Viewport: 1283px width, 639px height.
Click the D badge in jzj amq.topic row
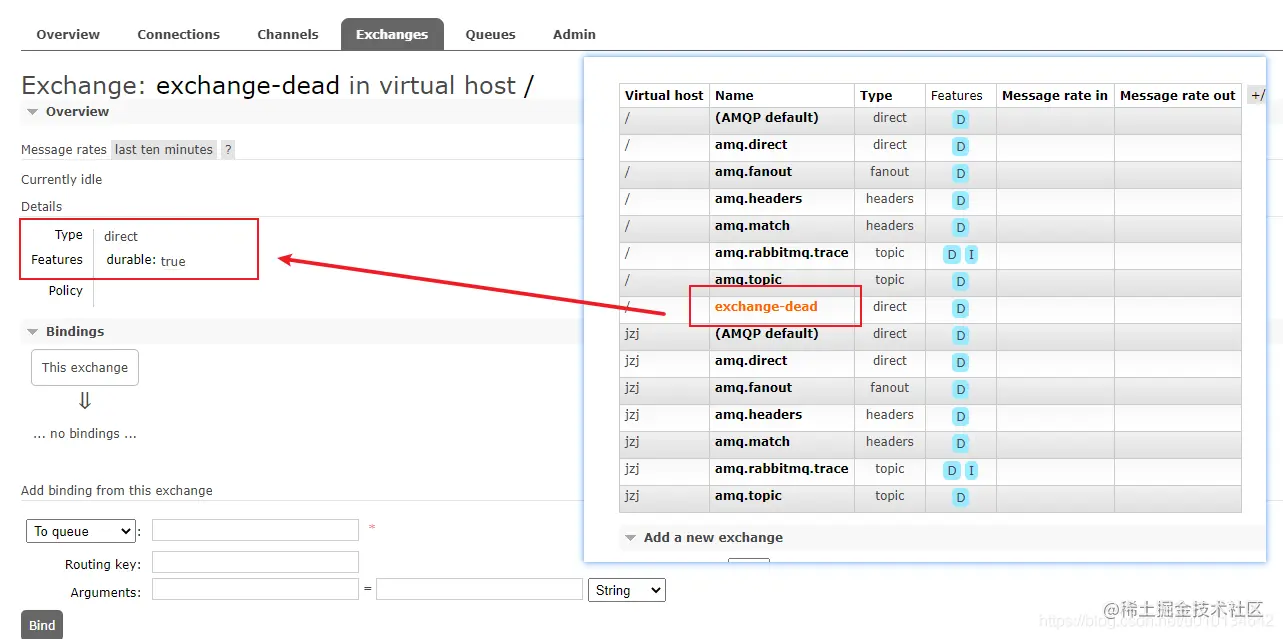pos(960,497)
